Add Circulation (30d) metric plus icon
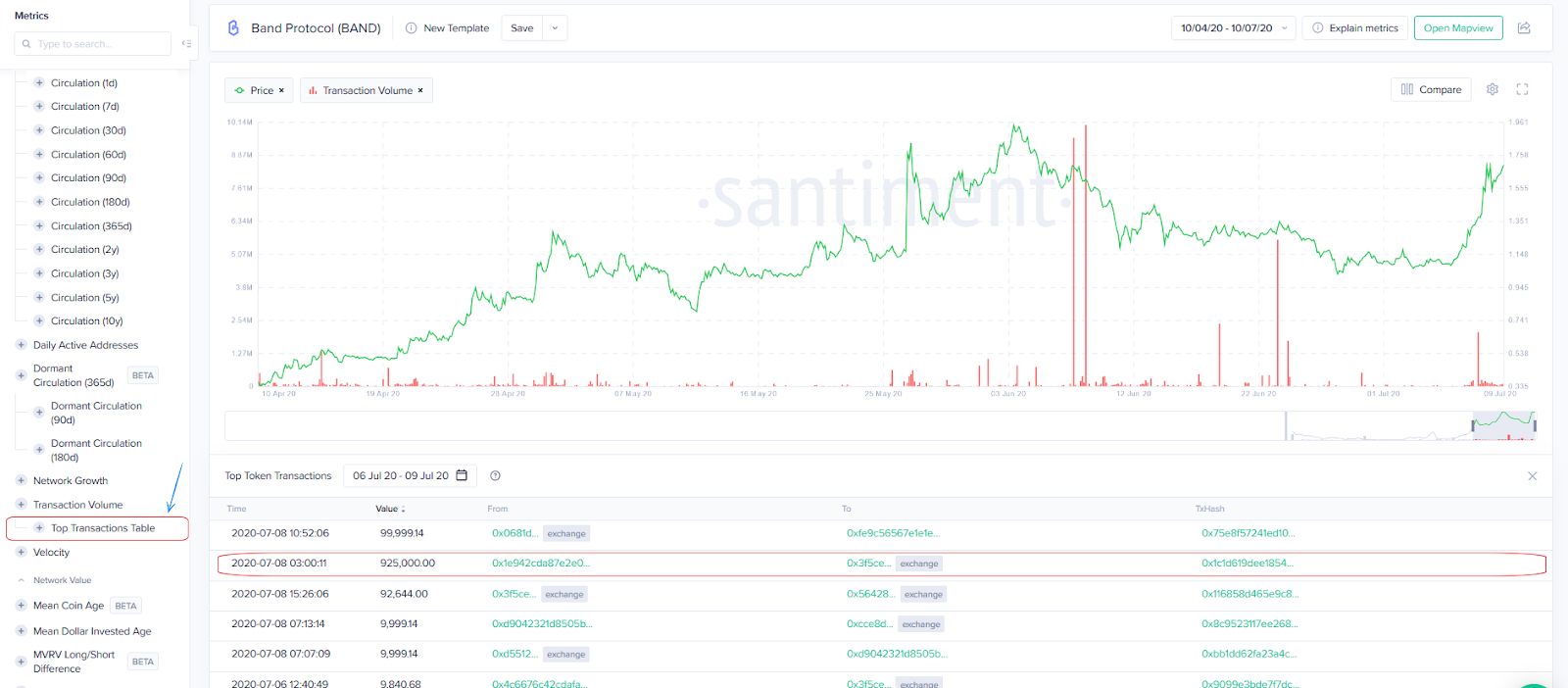The height and width of the screenshot is (688, 1568). (x=39, y=130)
